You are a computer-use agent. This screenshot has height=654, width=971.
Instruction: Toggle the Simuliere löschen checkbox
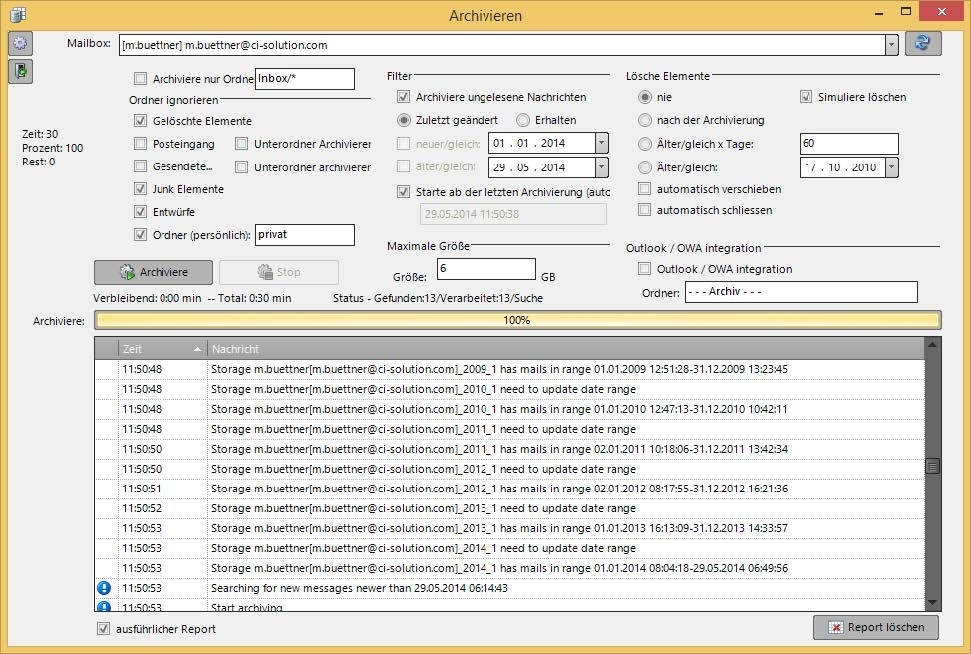click(806, 97)
